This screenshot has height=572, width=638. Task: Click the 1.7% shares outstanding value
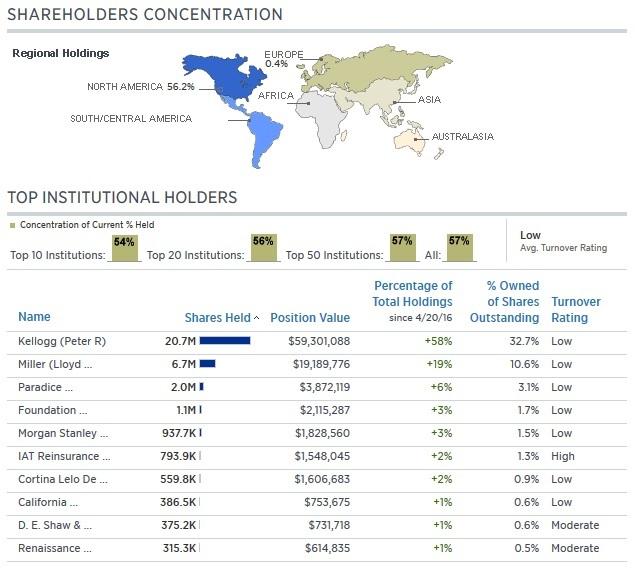[x=529, y=410]
